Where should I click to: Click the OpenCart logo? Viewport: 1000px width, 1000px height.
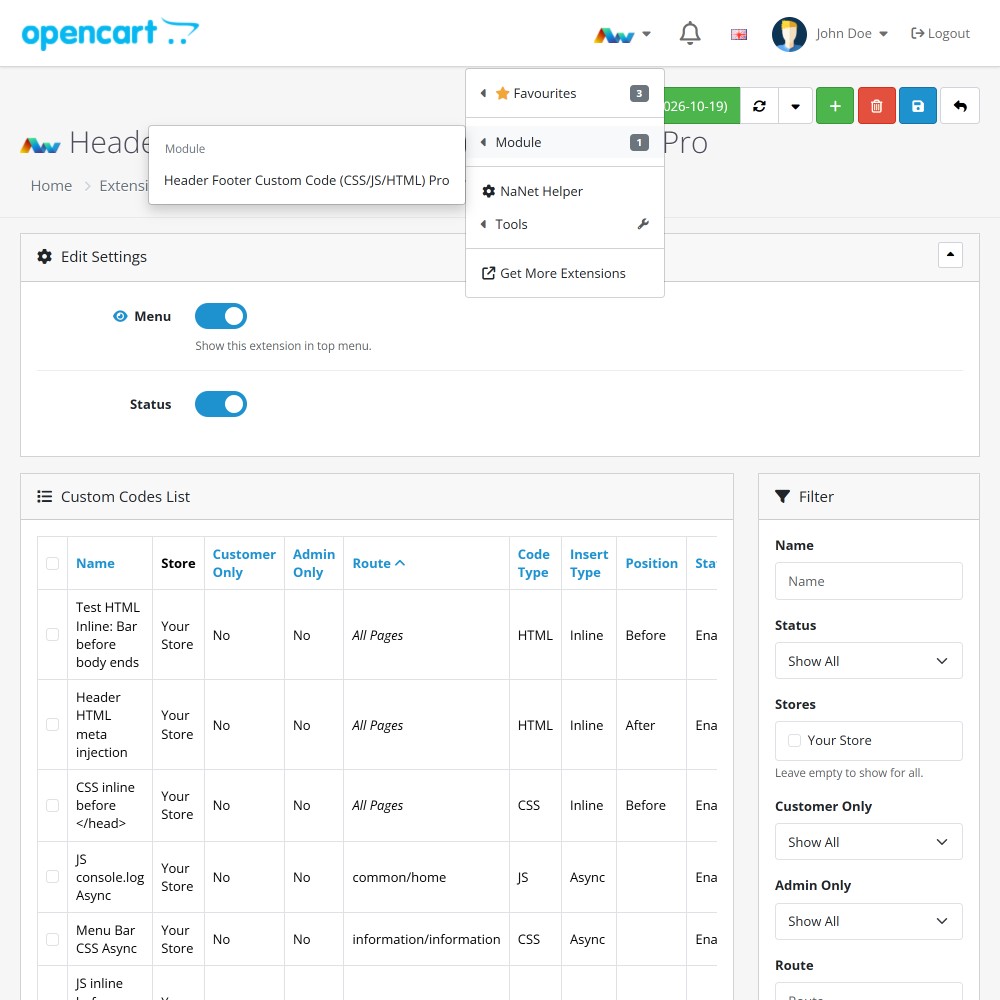[x=110, y=33]
